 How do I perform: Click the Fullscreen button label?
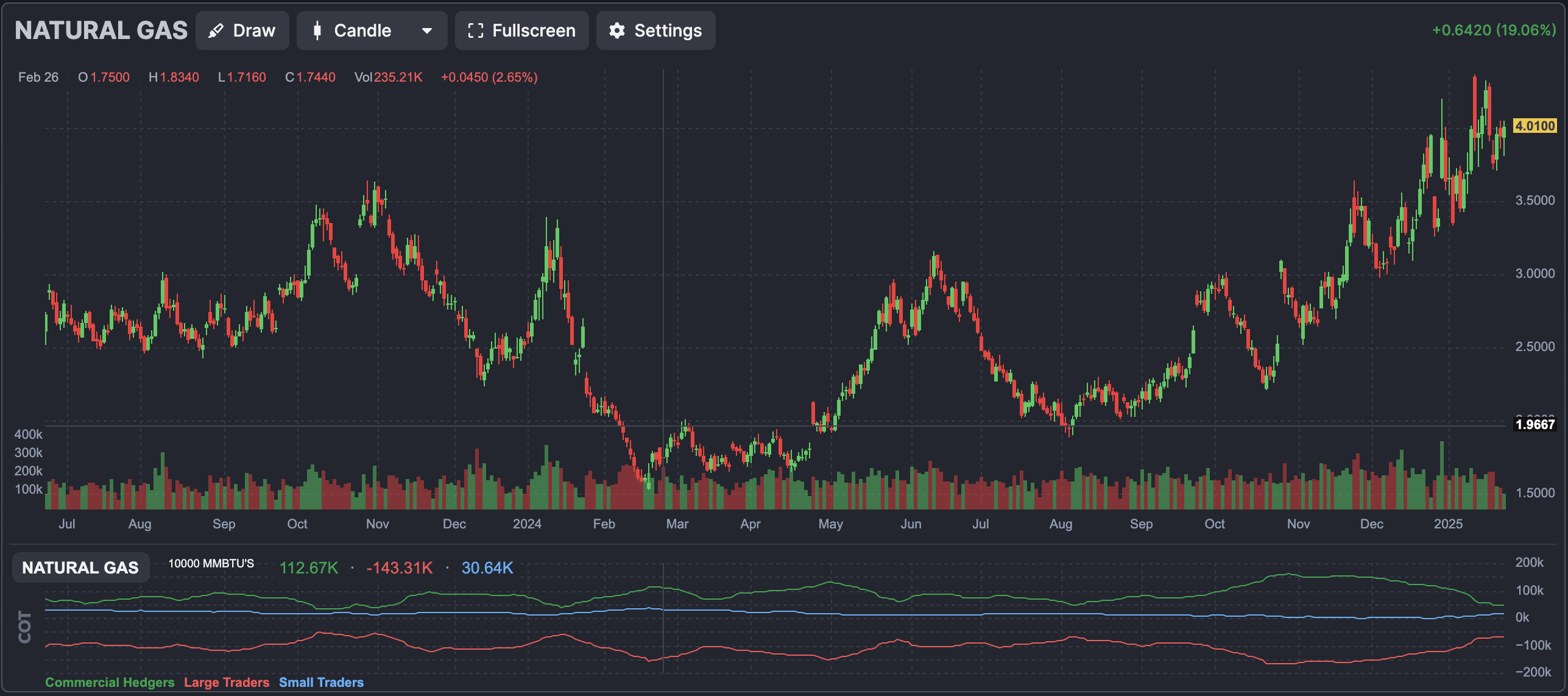click(534, 30)
